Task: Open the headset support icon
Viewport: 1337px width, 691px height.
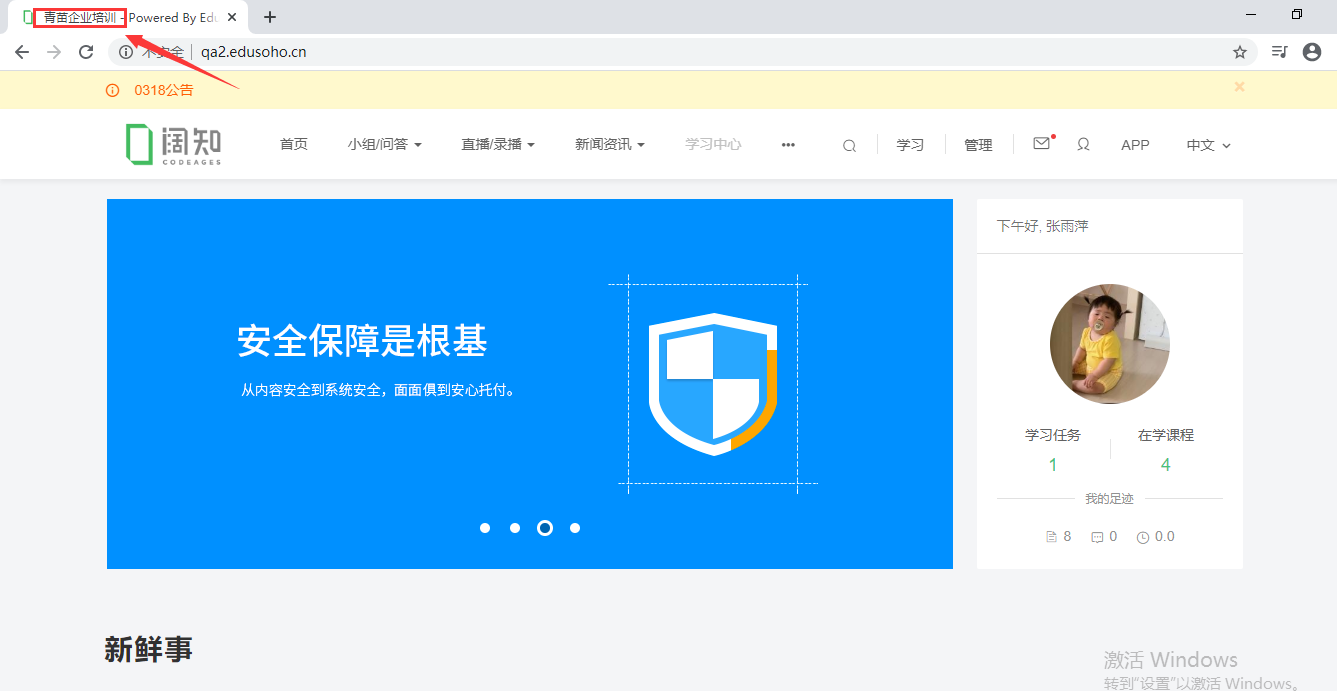Action: coord(1083,144)
